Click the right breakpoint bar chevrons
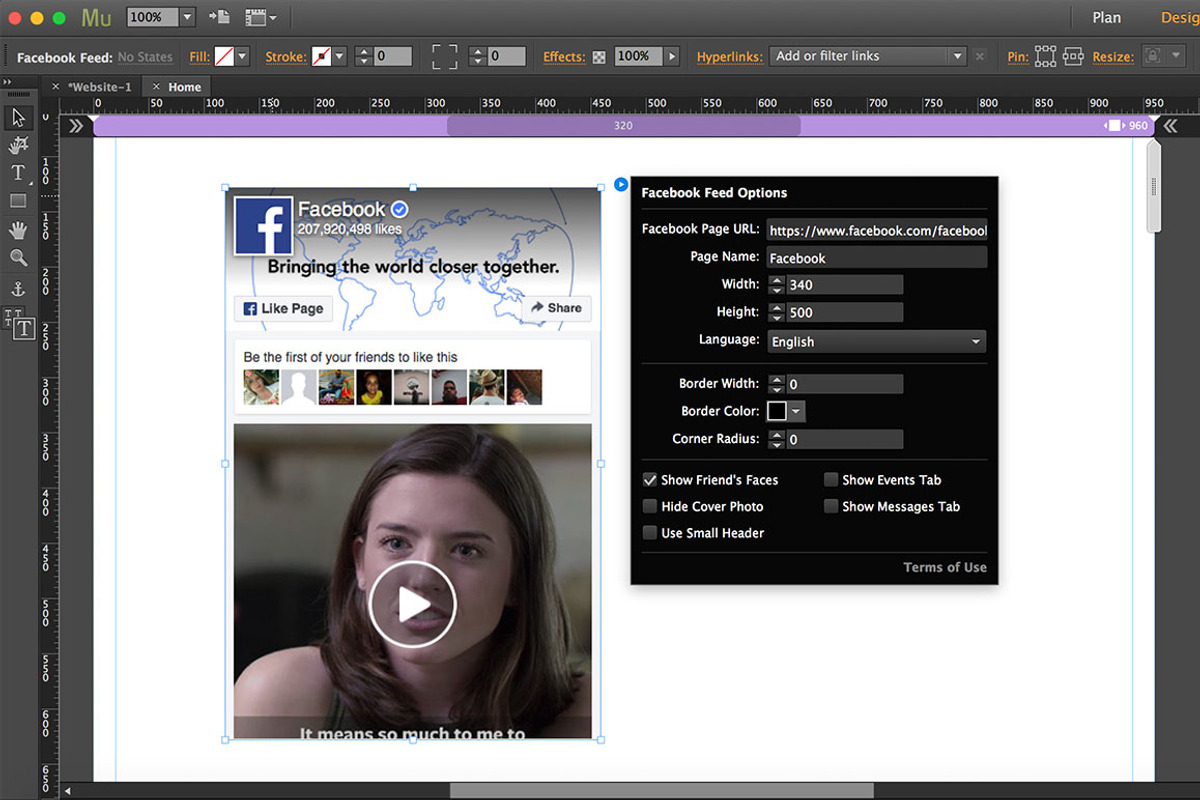 (x=1169, y=126)
